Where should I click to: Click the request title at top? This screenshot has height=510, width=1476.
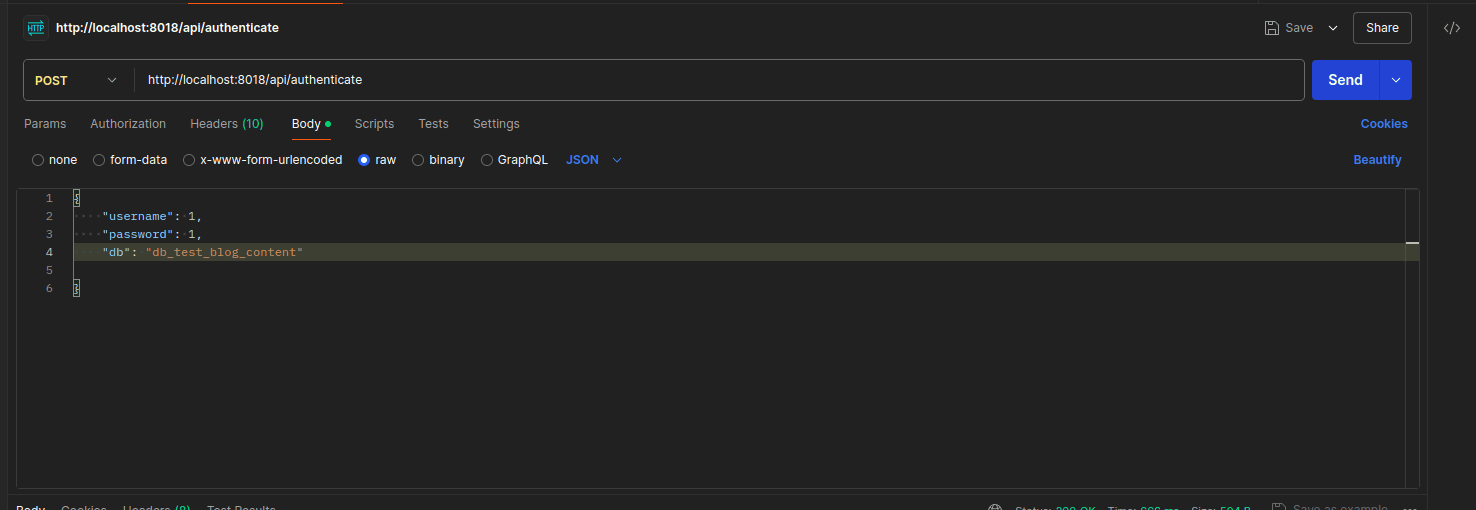tap(167, 28)
